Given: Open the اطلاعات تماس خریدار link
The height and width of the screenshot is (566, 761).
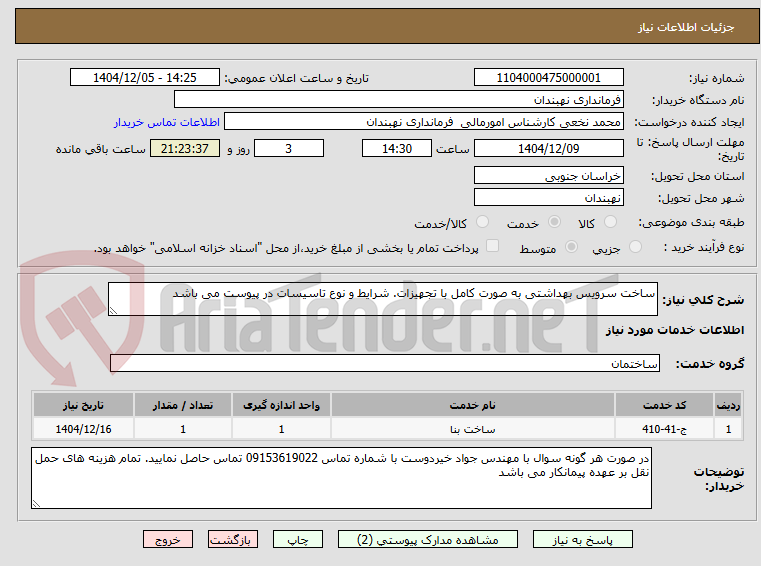Looking at the screenshot, I should click(167, 122).
